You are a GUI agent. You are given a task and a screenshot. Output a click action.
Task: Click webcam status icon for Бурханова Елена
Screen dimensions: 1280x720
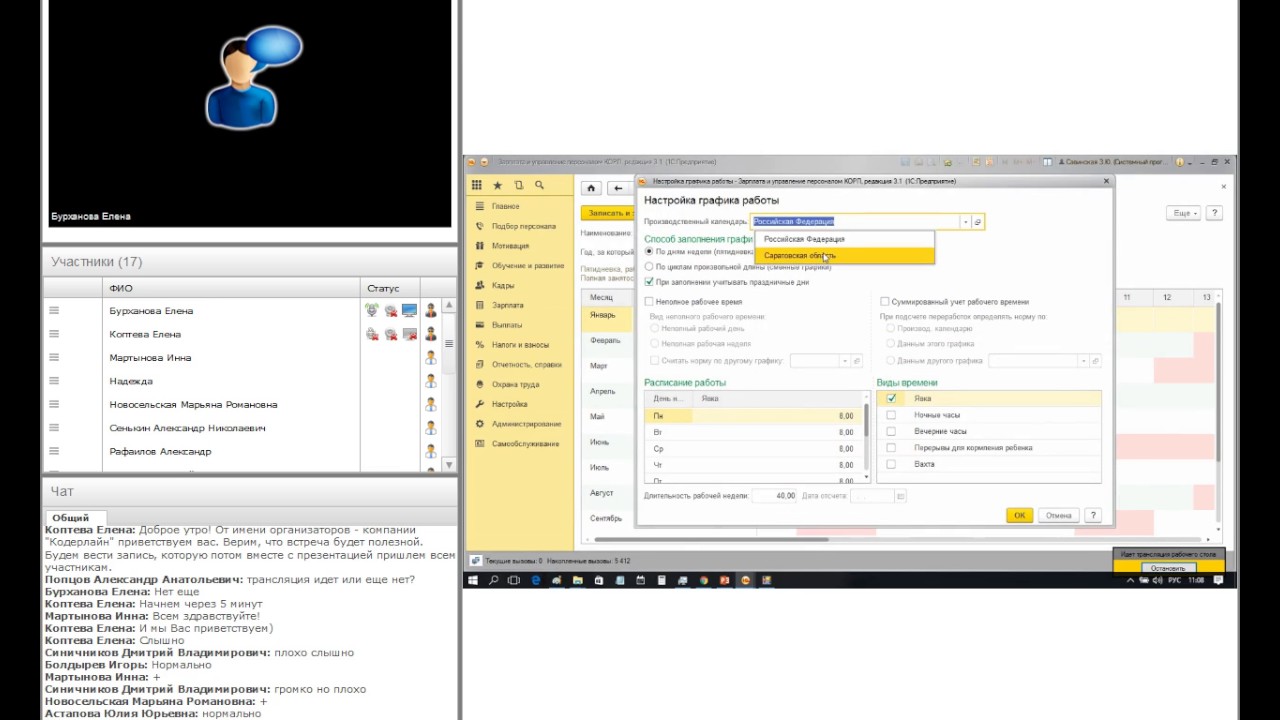click(391, 311)
